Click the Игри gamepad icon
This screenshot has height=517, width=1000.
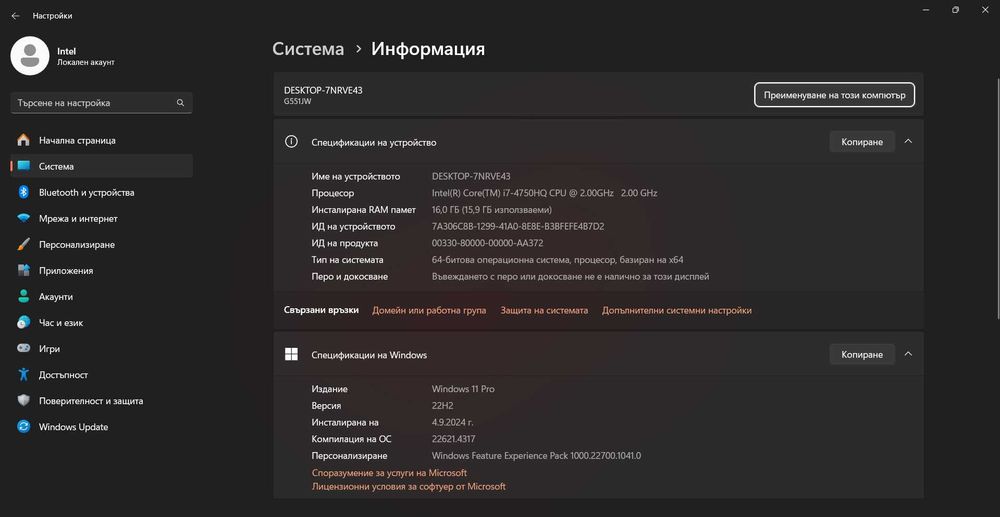click(24, 349)
